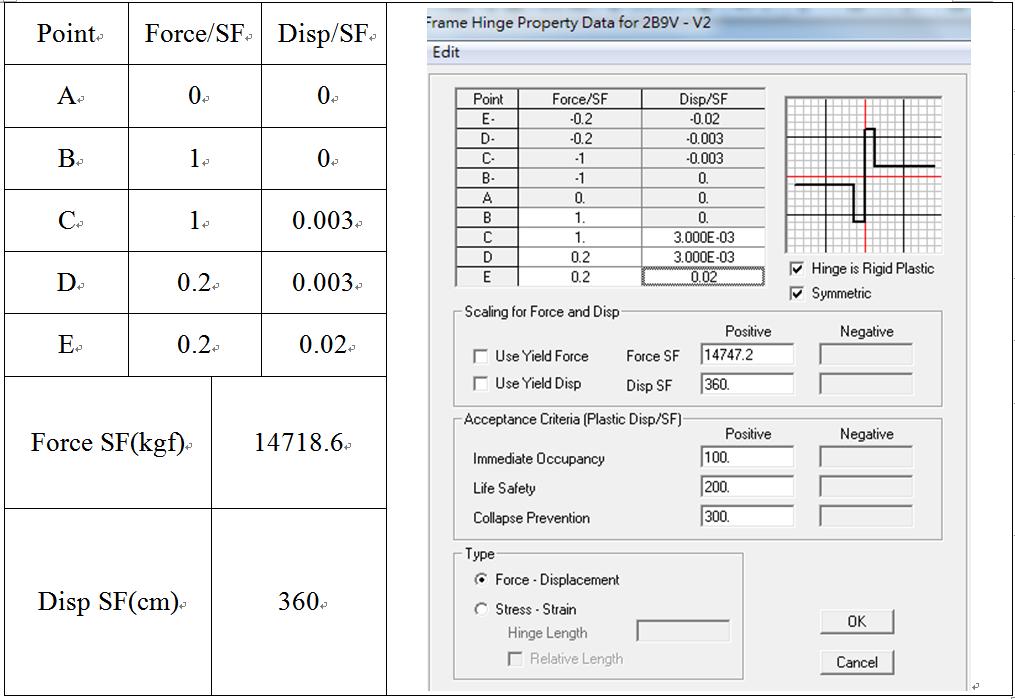The width and height of the screenshot is (1015, 699).
Task: Open the Edit menu in the hinge dialog
Action: (x=446, y=52)
